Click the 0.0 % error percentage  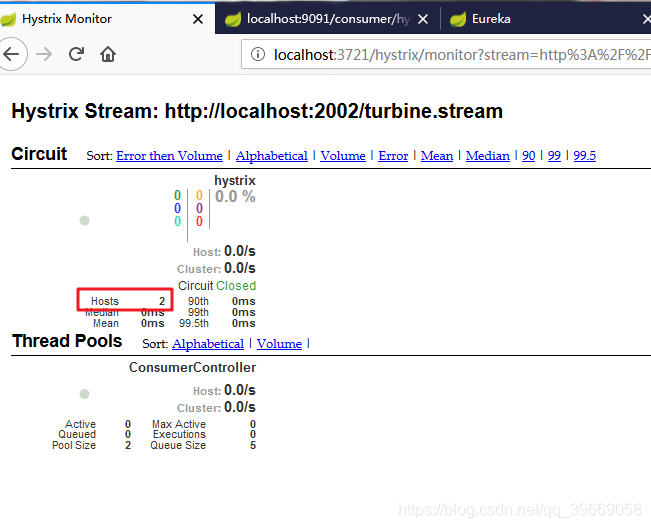(x=235, y=196)
